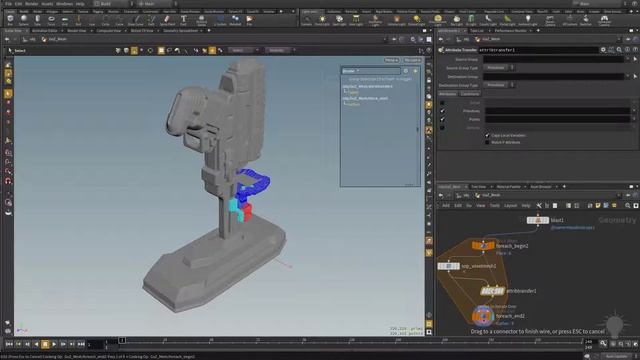This screenshot has width=640, height=360.
Task: Select the Torus shelf tool
Action: 51,20
